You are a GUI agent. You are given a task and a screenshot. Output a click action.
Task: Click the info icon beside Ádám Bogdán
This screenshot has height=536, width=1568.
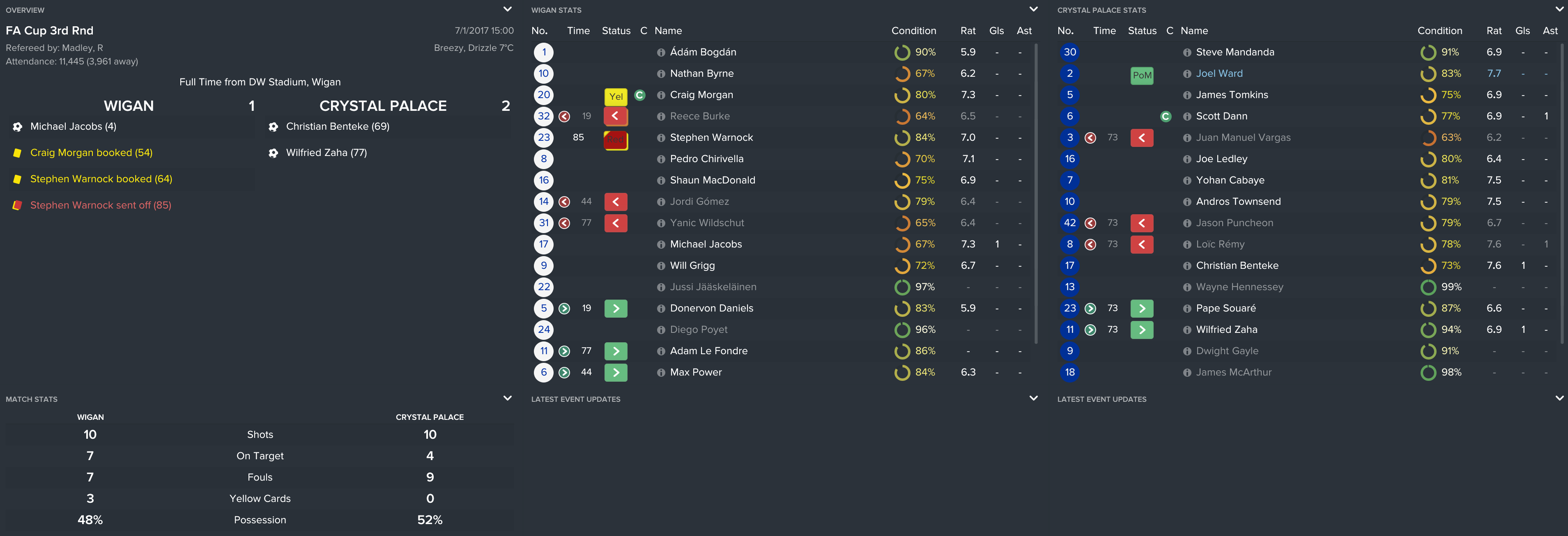pyautogui.click(x=660, y=53)
